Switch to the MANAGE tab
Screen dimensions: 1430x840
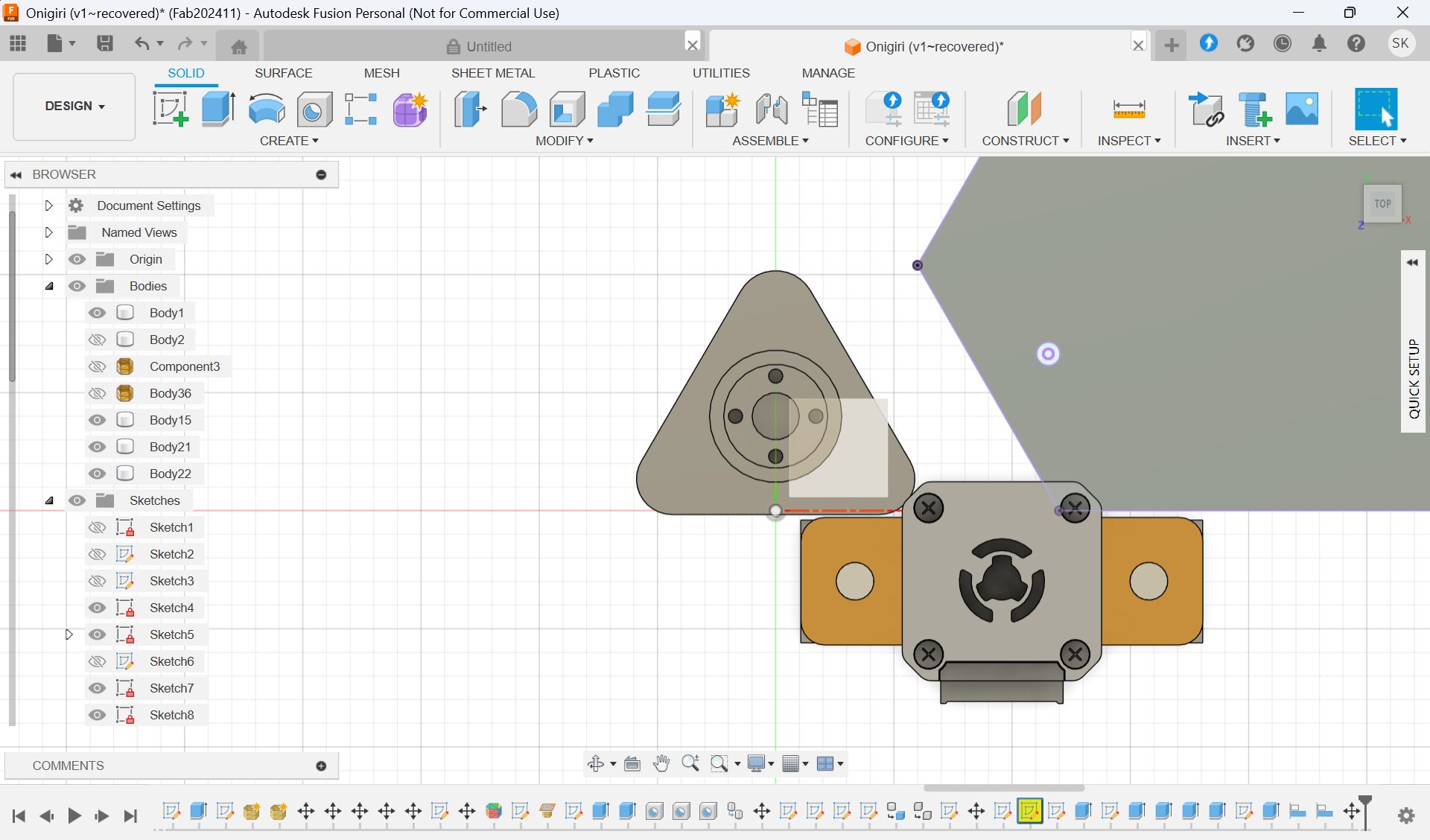828,73
